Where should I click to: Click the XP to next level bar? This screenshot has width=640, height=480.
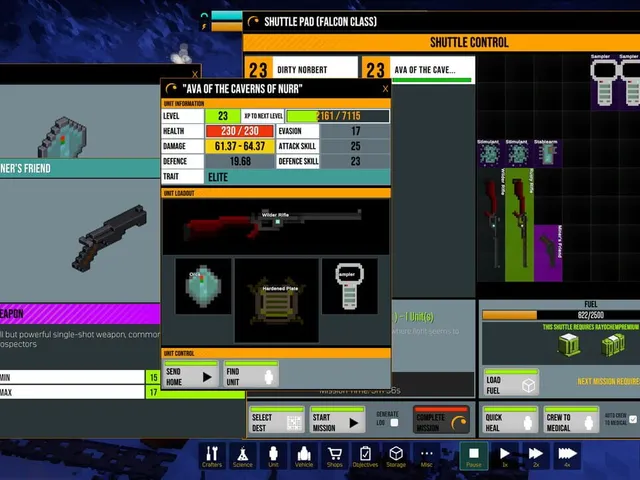coord(338,116)
